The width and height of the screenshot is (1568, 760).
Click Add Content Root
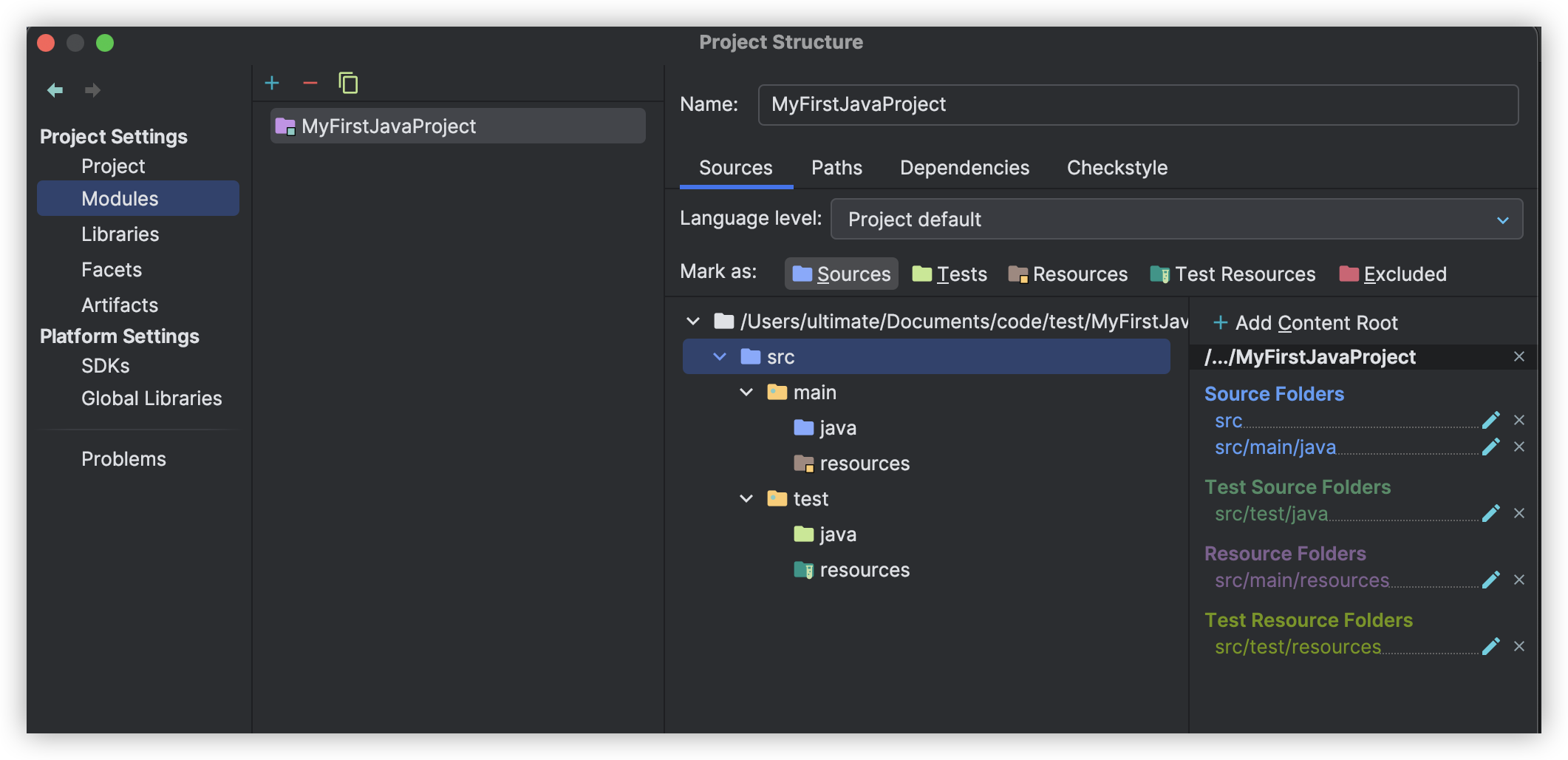[1306, 323]
